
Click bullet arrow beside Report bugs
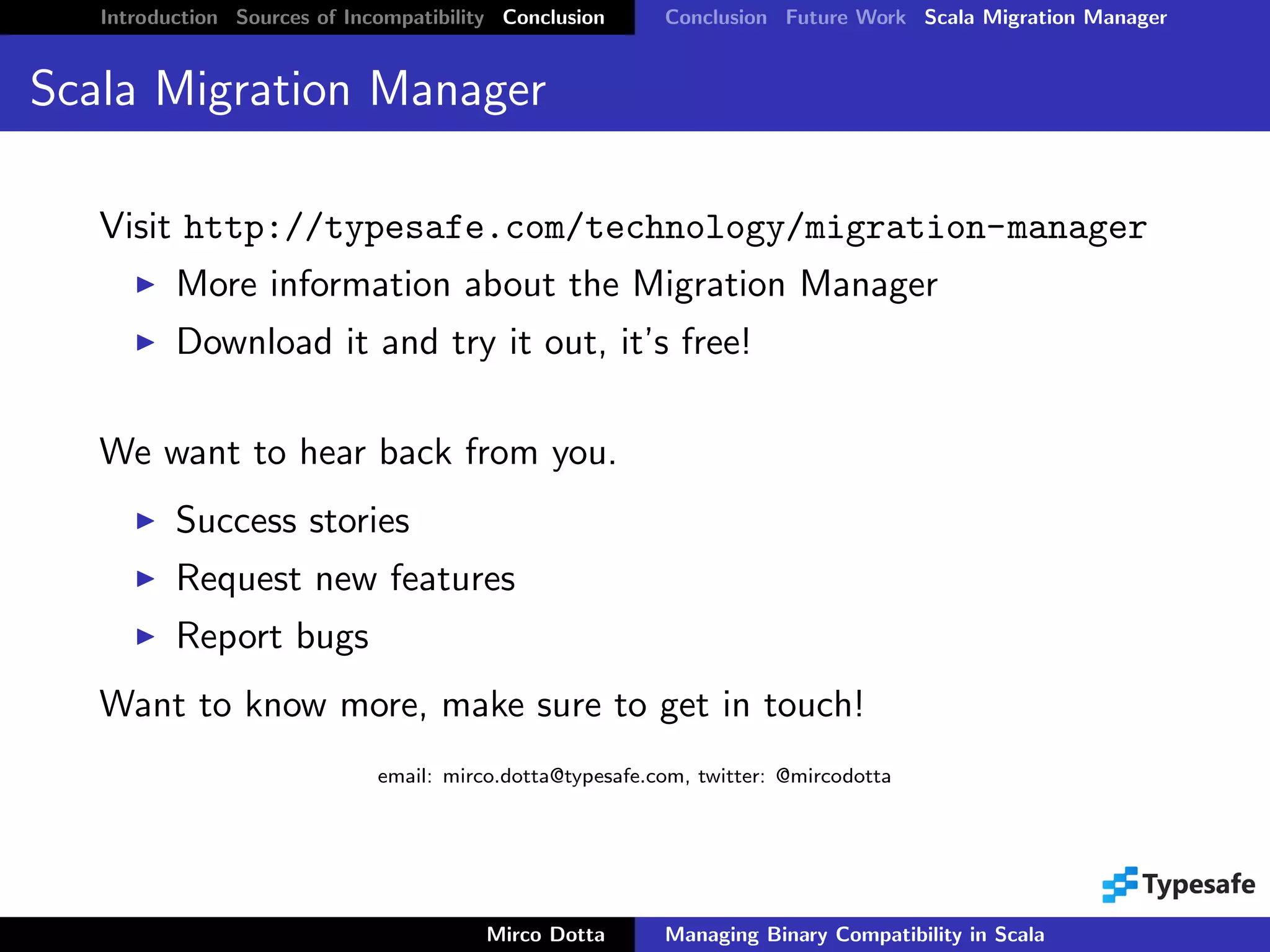point(145,636)
